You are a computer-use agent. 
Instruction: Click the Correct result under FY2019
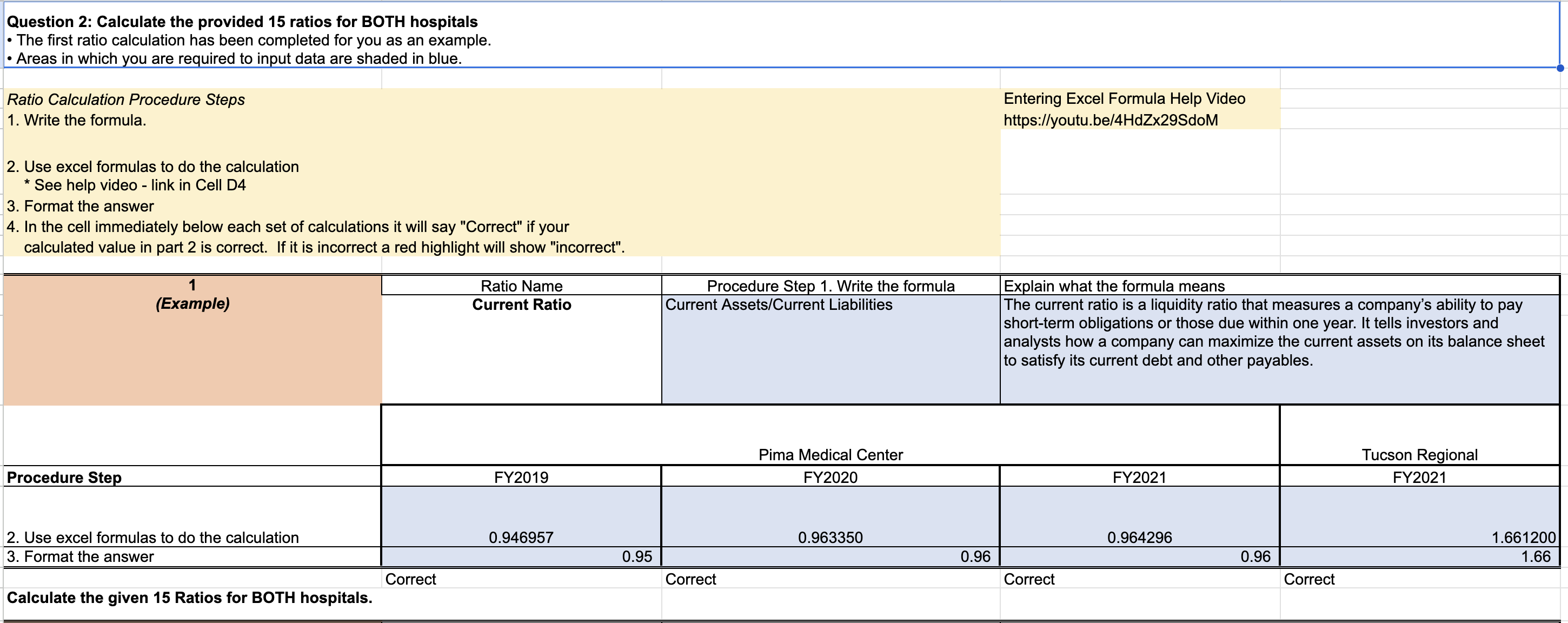[x=411, y=579]
